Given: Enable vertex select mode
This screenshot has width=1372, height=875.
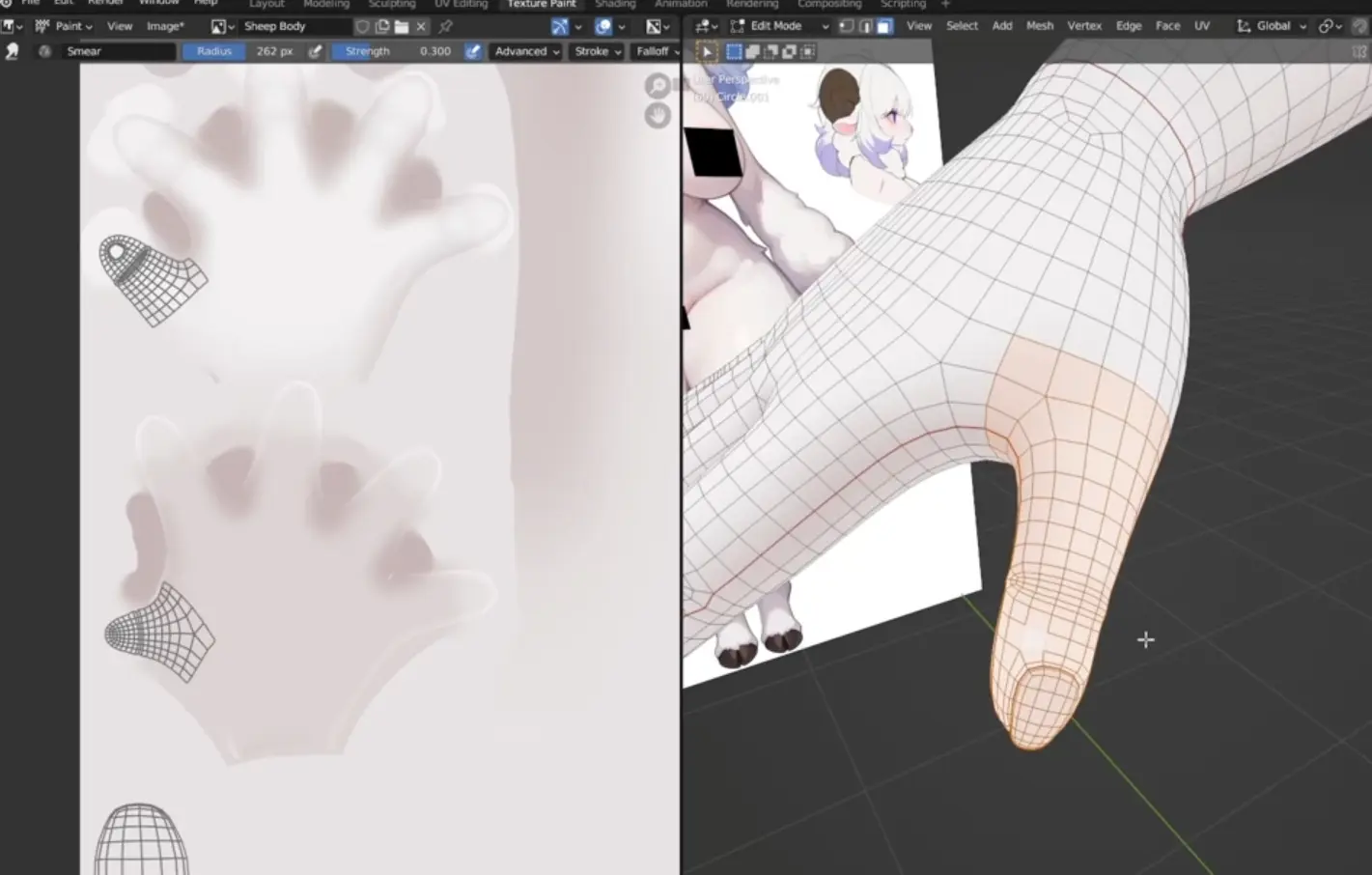Looking at the screenshot, I should point(847,26).
